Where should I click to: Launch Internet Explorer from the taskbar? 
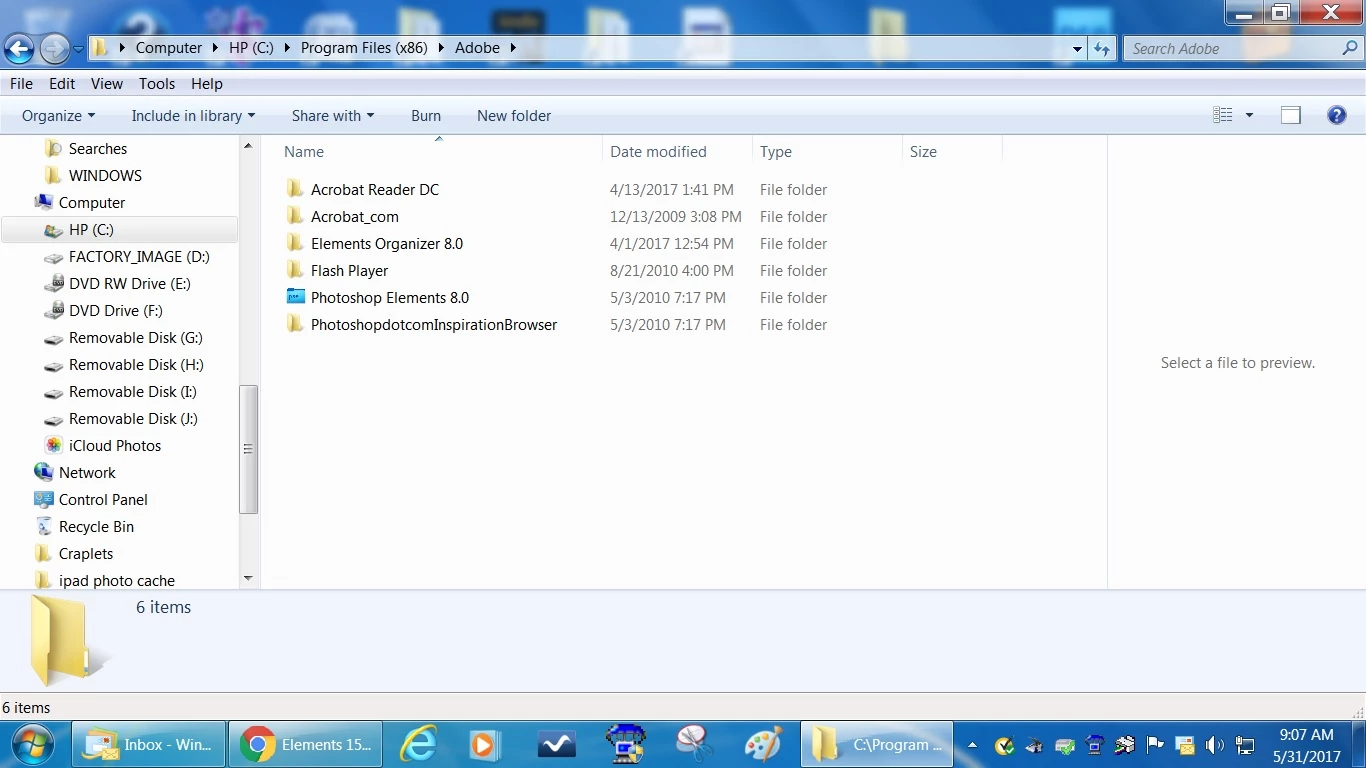(419, 745)
